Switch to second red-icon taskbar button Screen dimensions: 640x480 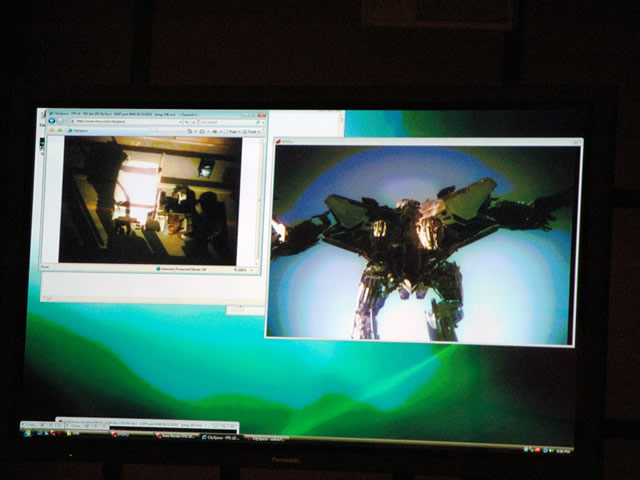pos(177,436)
